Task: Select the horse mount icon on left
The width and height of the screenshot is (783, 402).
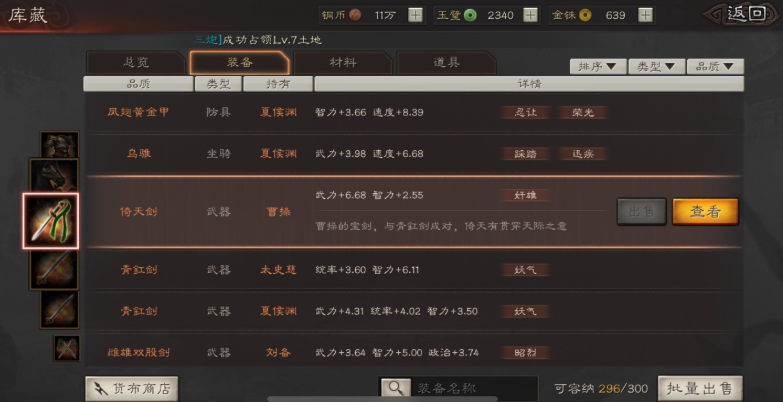Action: pyautogui.click(x=54, y=175)
